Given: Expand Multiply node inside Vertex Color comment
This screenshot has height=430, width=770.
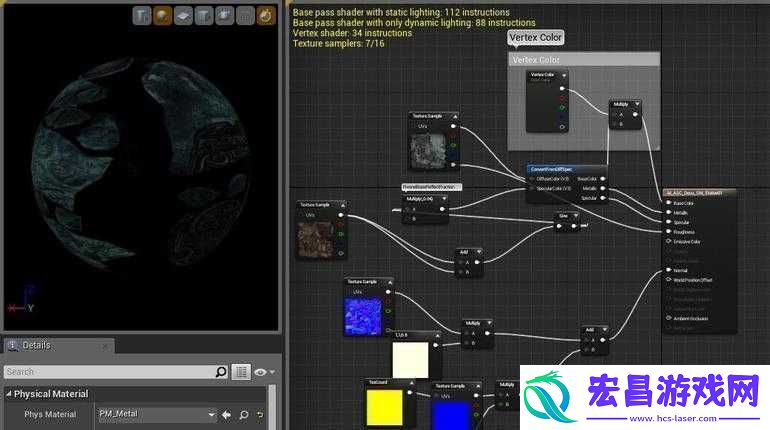Looking at the screenshot, I should coord(637,104).
